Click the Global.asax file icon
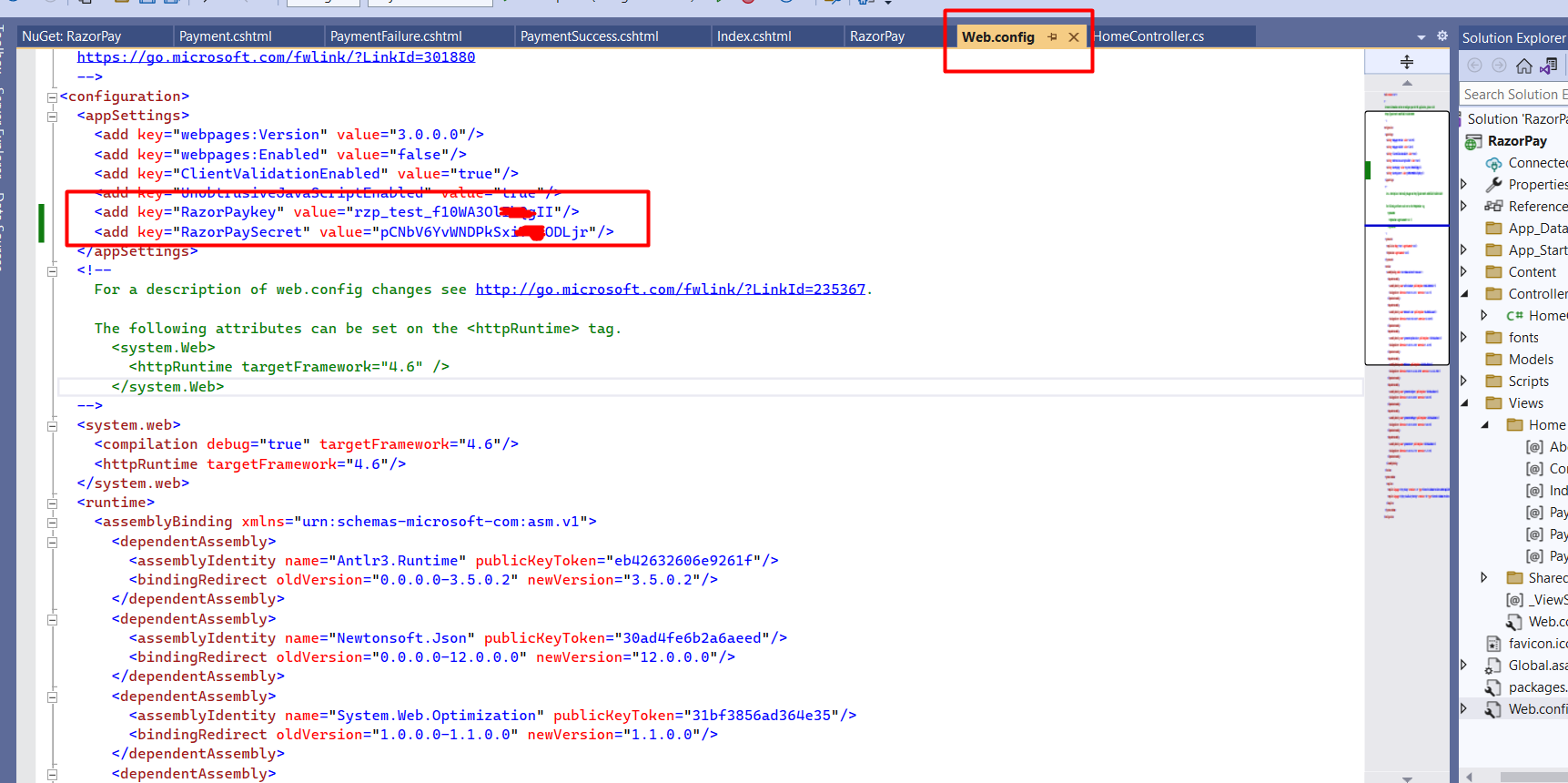The width and height of the screenshot is (1568, 783). click(x=1493, y=666)
